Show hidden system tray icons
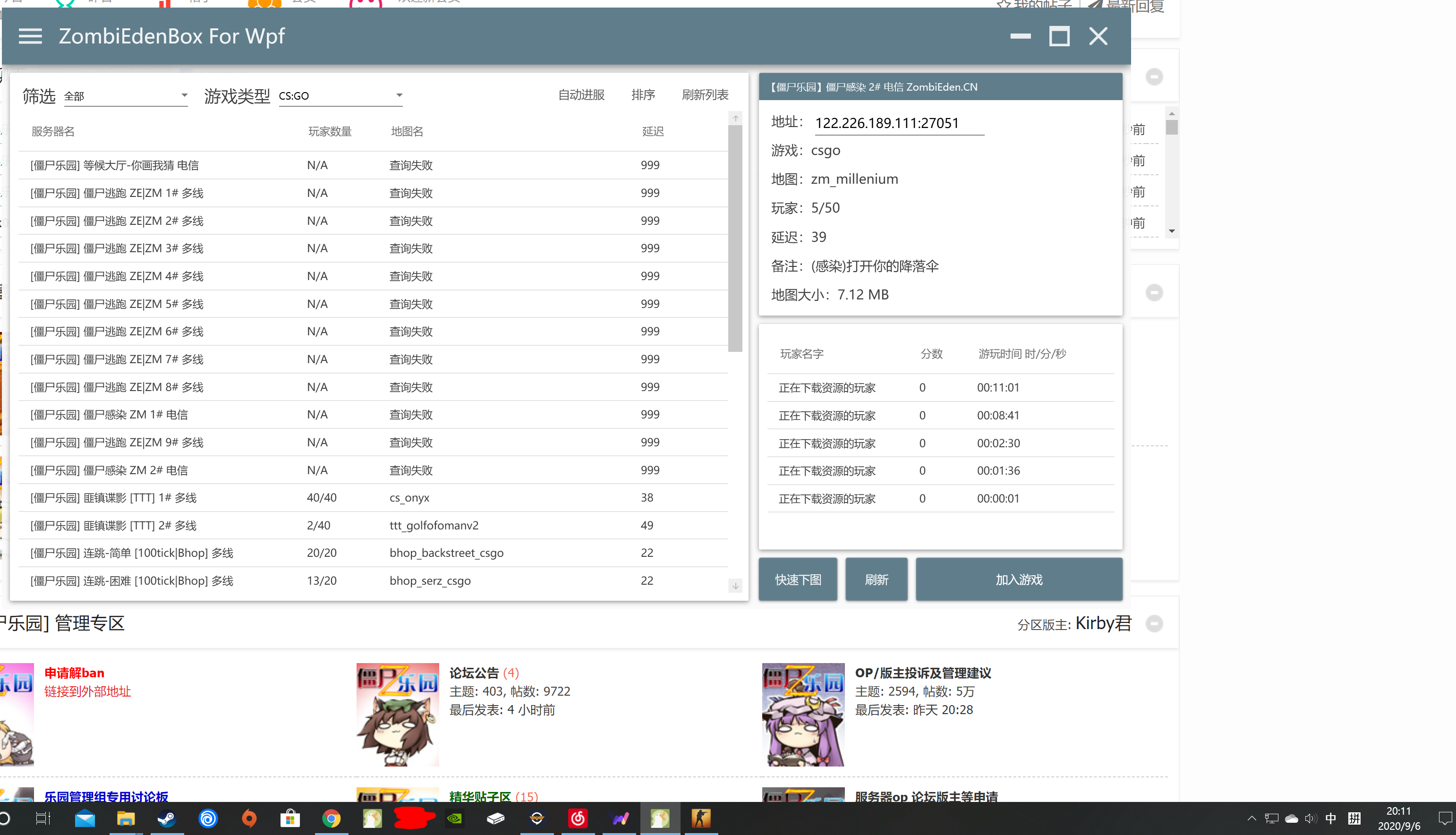The width and height of the screenshot is (1456, 835). [1252, 818]
